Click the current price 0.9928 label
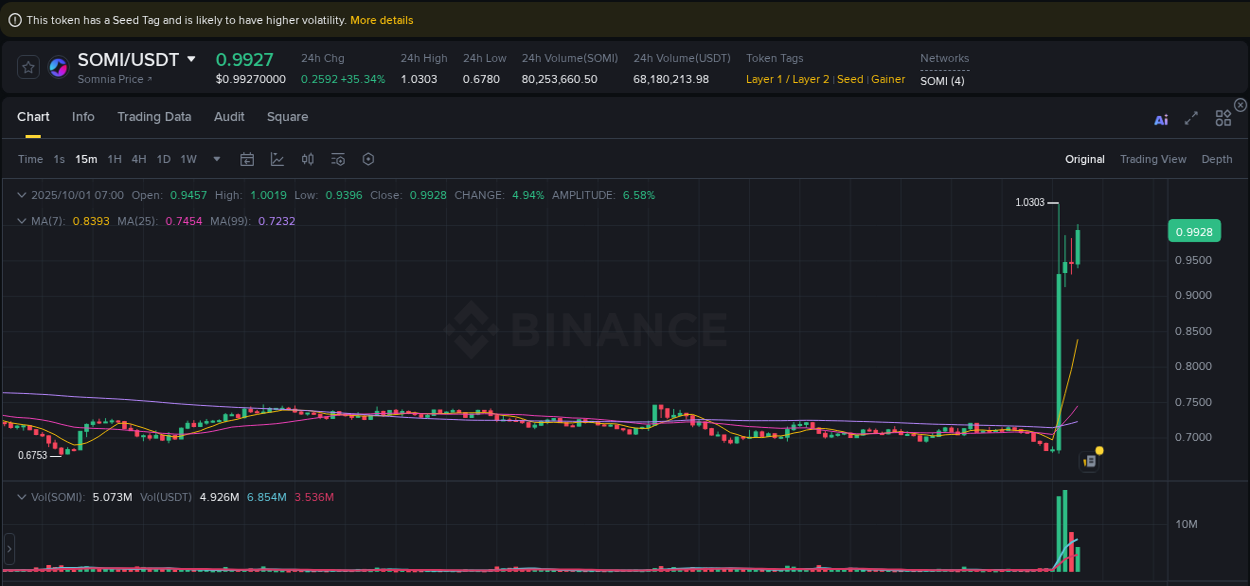The height and width of the screenshot is (586, 1250). click(1194, 231)
